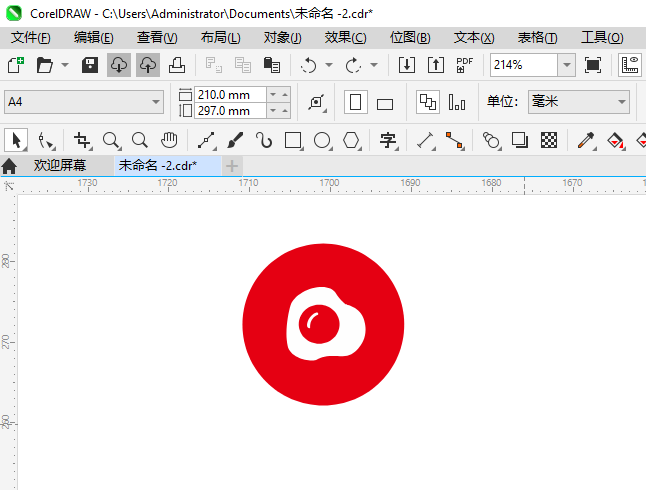Screen dimensions: 646x490
Task: Select the Polygon tool
Action: coord(351,140)
